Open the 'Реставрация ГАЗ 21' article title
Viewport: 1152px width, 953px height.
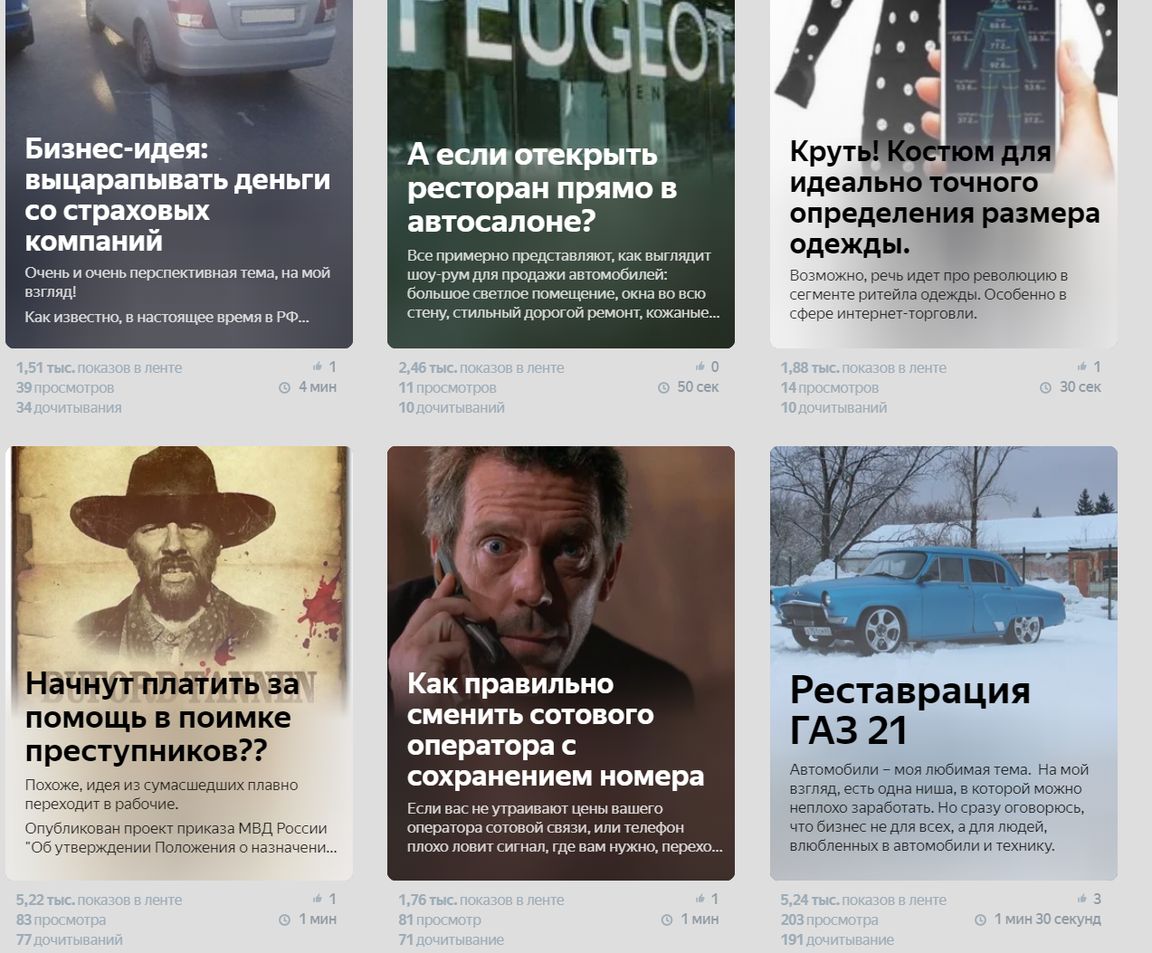[x=910, y=711]
